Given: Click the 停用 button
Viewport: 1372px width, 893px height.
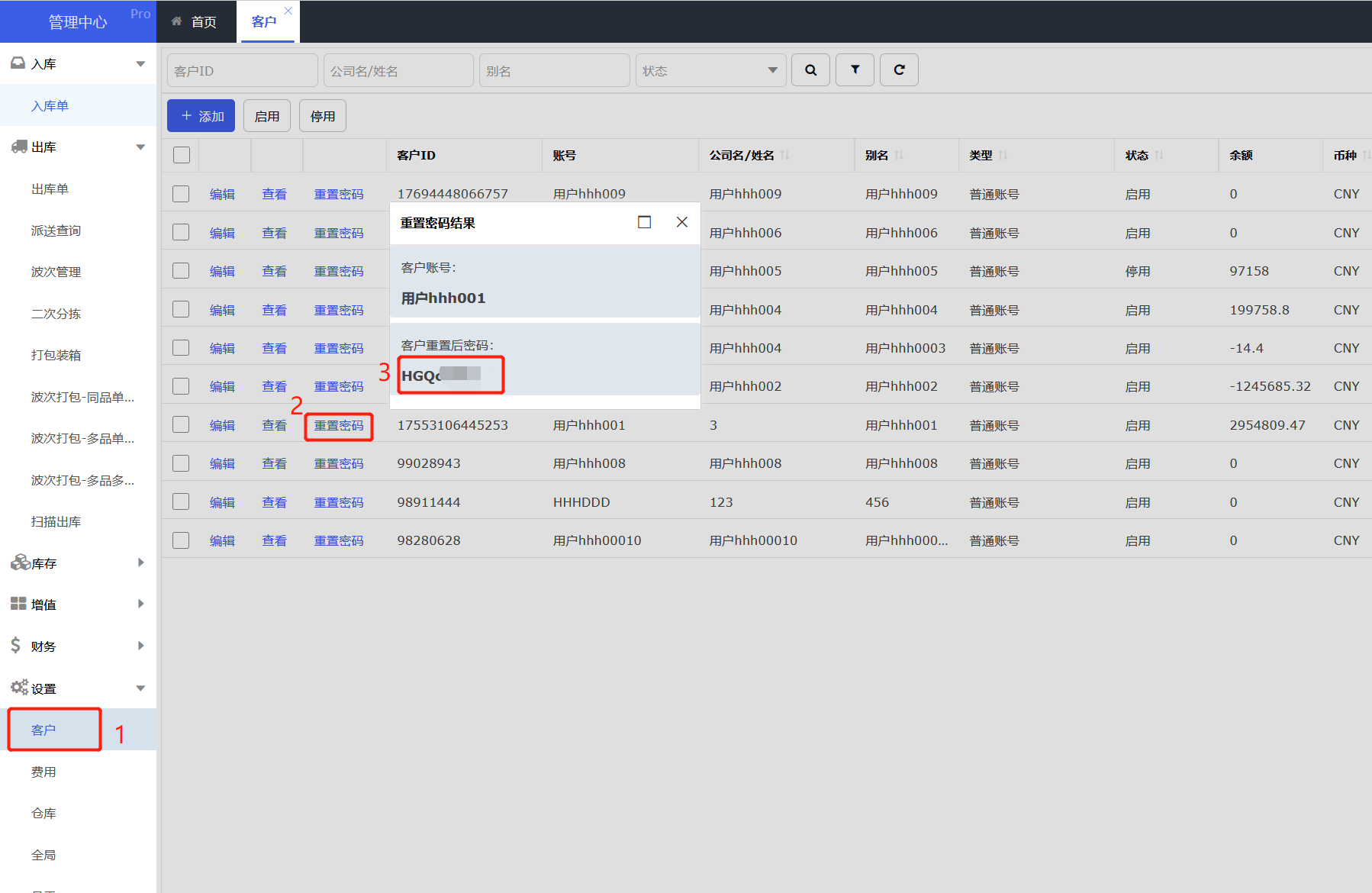Looking at the screenshot, I should 323,116.
